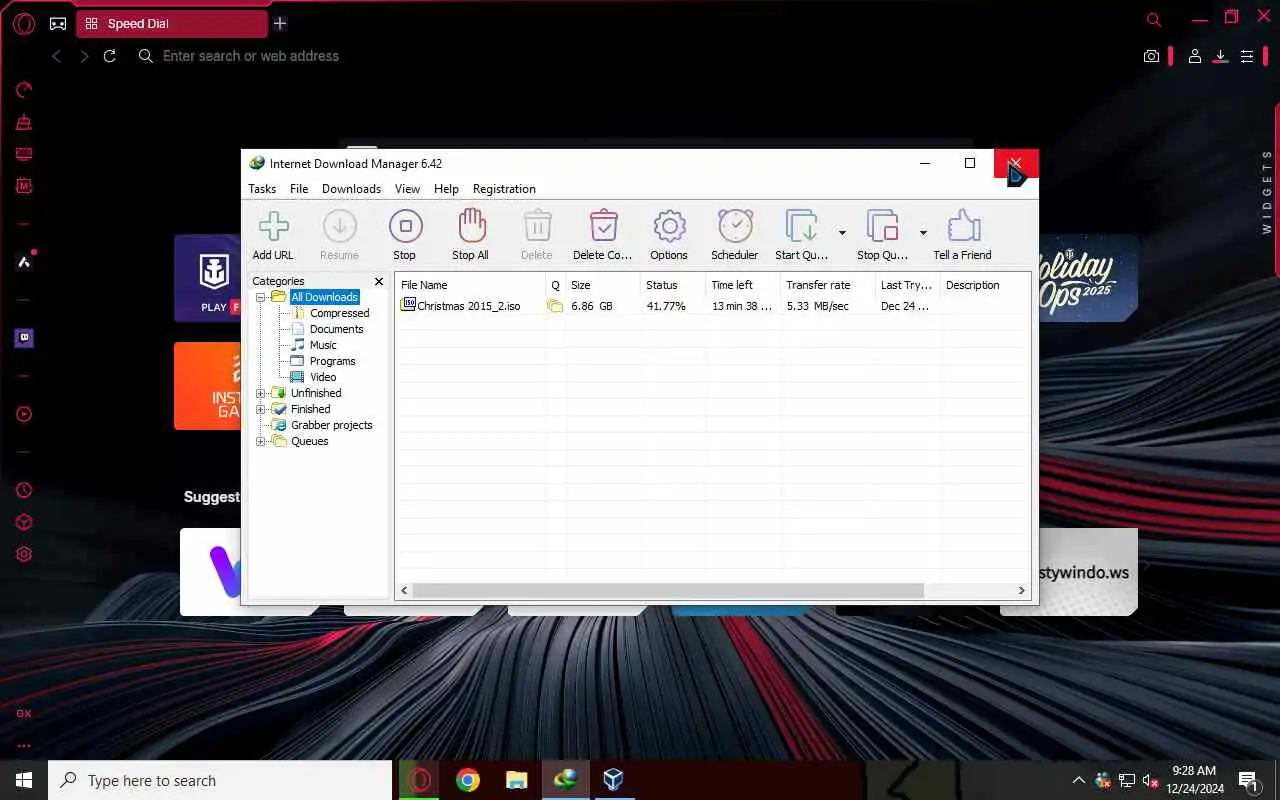Open File Explorer from the taskbar
This screenshot has width=1280, height=800.
[516, 780]
